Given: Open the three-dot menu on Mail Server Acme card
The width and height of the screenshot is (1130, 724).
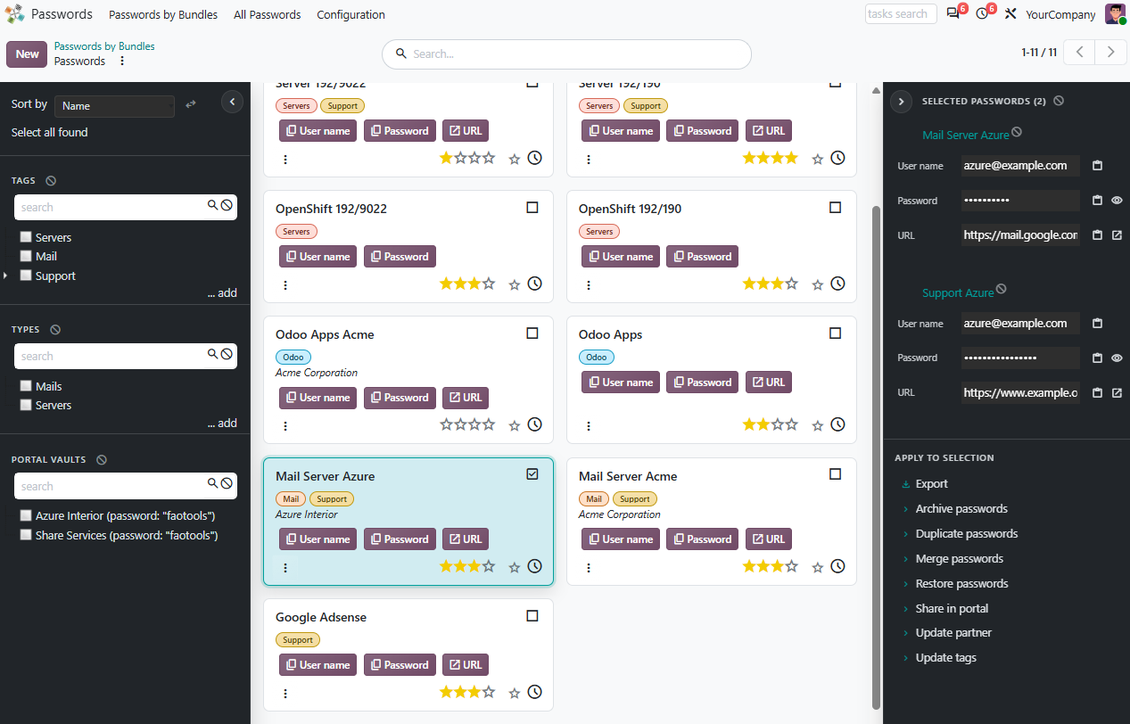Looking at the screenshot, I should (x=589, y=568).
